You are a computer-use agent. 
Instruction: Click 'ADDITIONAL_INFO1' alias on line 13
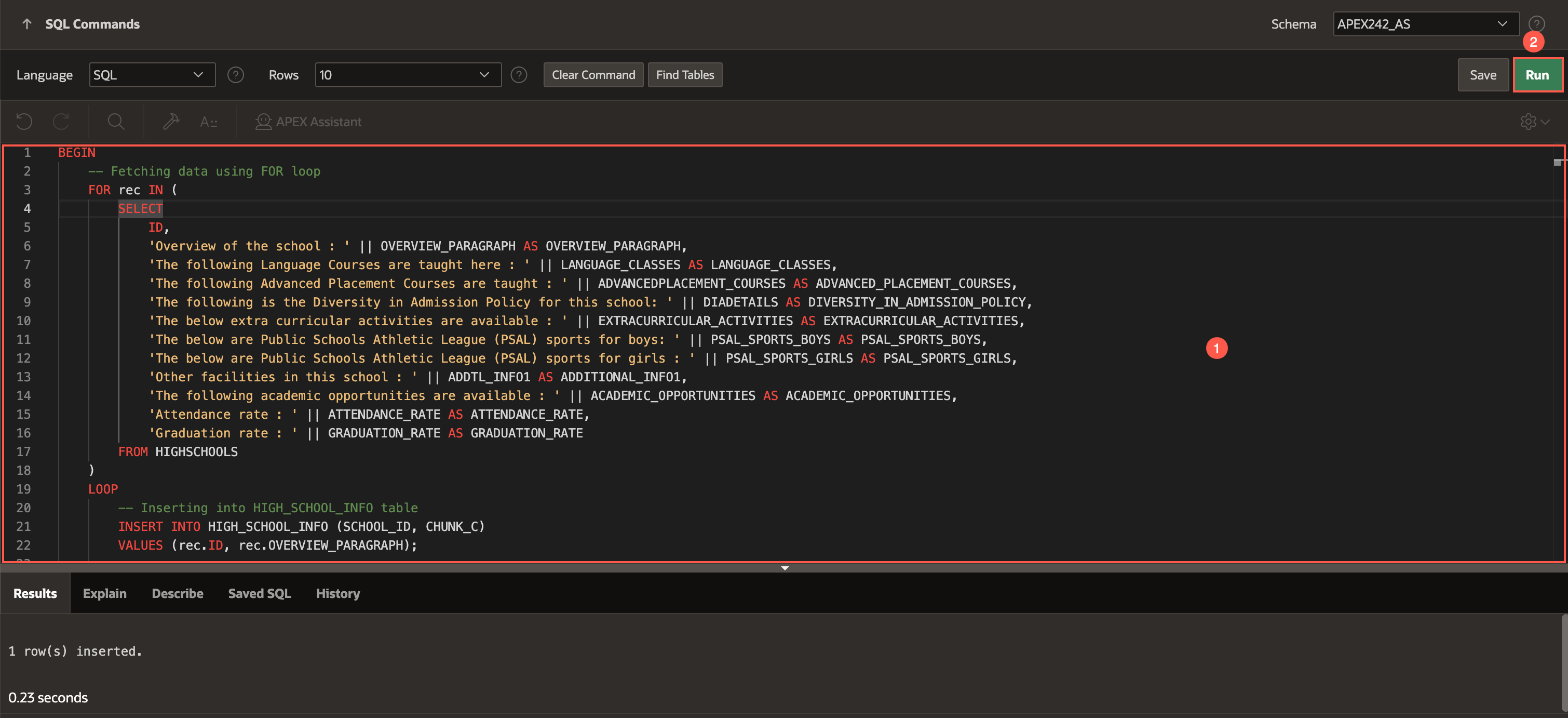click(620, 377)
